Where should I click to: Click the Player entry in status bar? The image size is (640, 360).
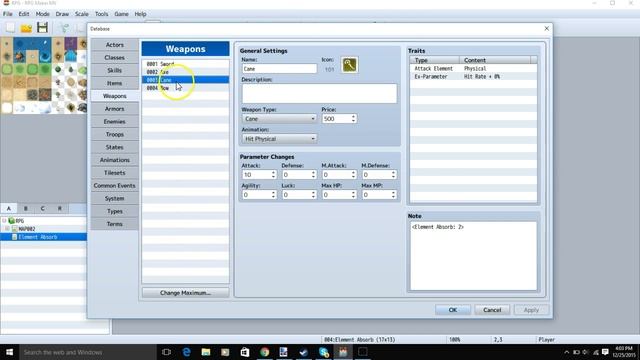[547, 340]
